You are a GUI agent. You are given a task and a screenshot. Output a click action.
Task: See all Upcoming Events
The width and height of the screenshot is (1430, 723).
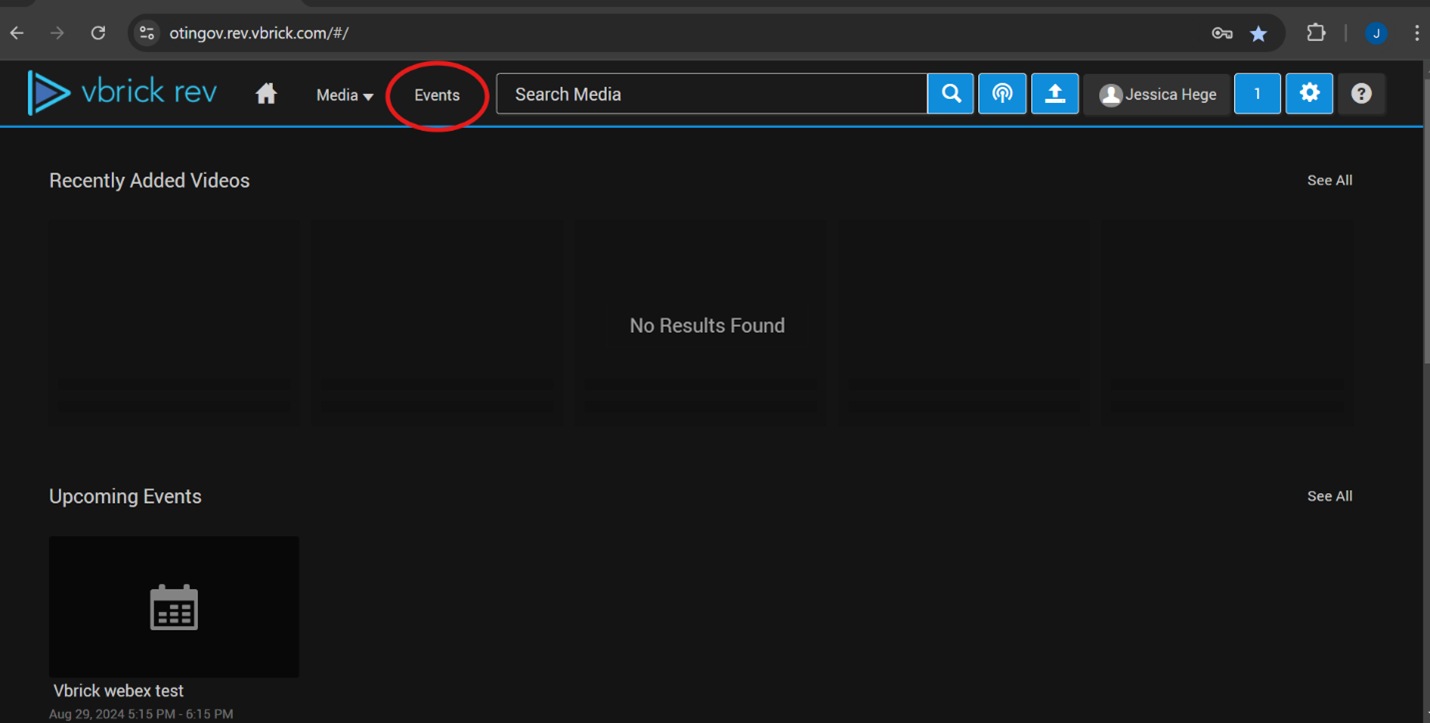tap(1329, 496)
